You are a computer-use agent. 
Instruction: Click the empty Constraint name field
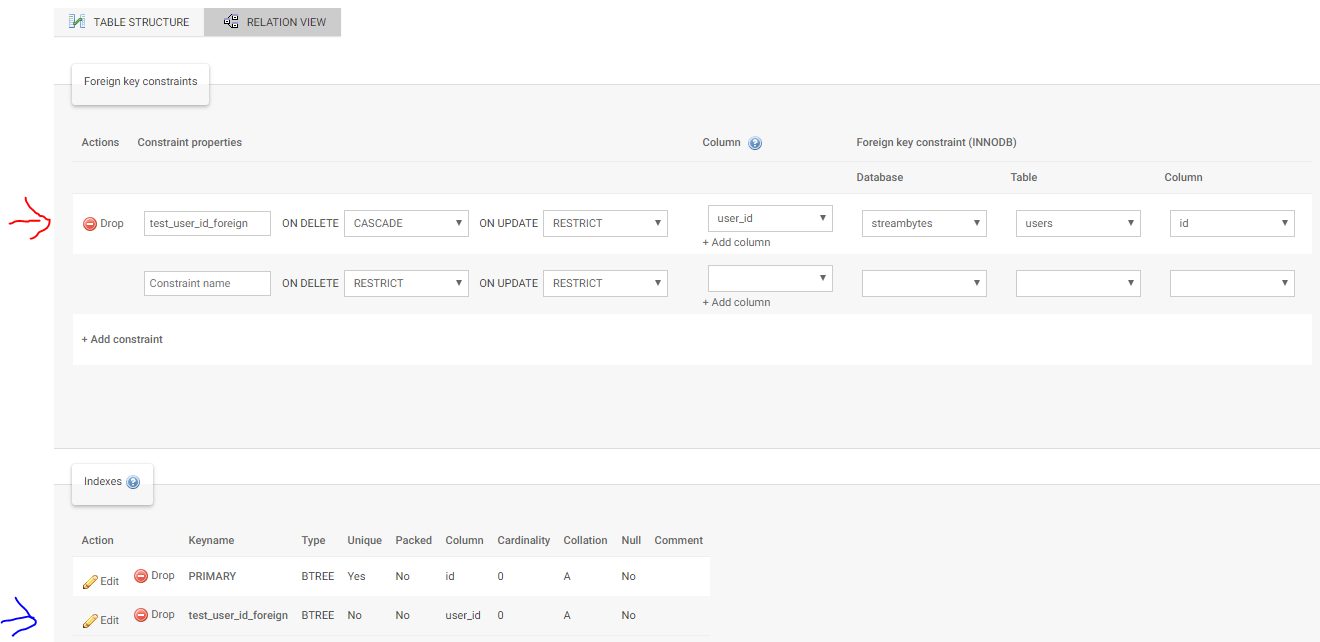point(207,283)
